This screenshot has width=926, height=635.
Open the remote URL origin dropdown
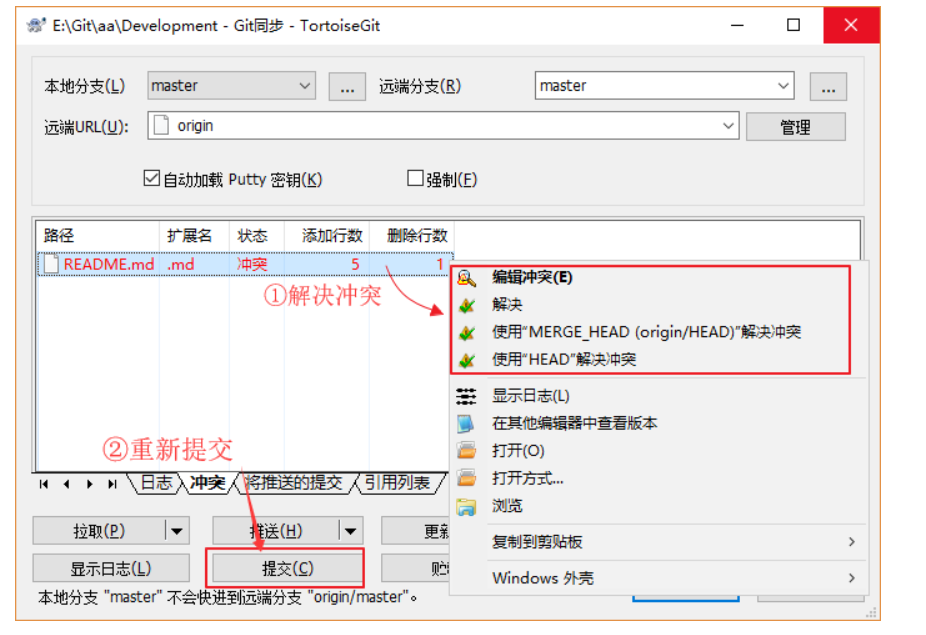pos(727,126)
